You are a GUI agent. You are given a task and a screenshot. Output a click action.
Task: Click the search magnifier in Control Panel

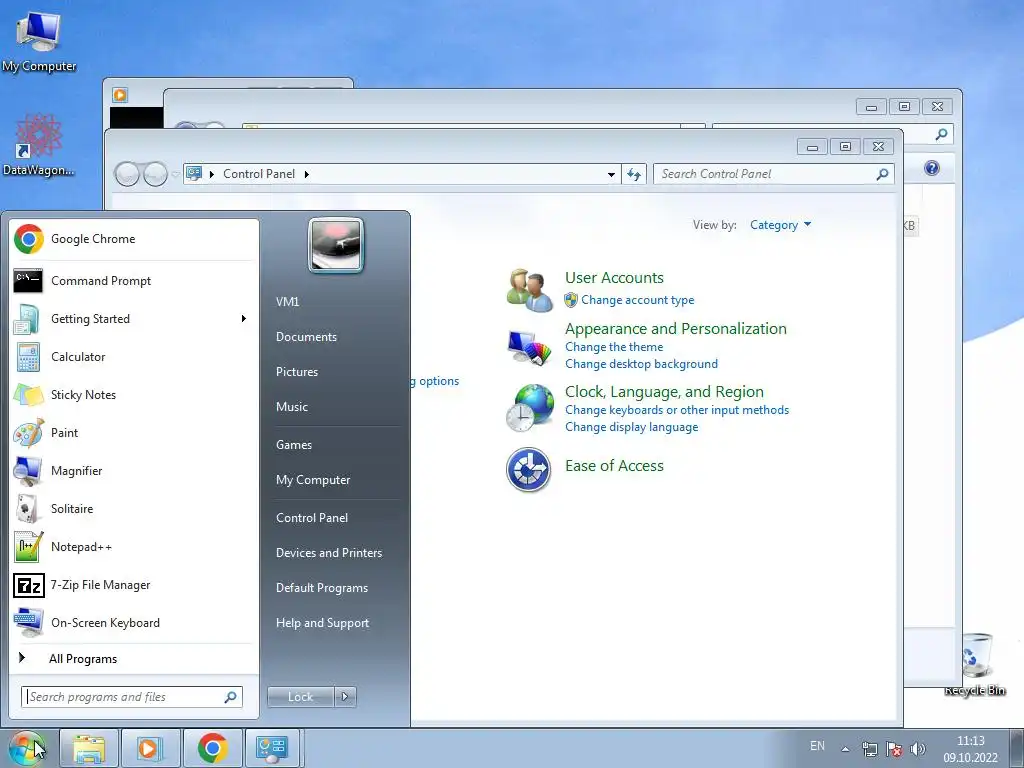[882, 174]
